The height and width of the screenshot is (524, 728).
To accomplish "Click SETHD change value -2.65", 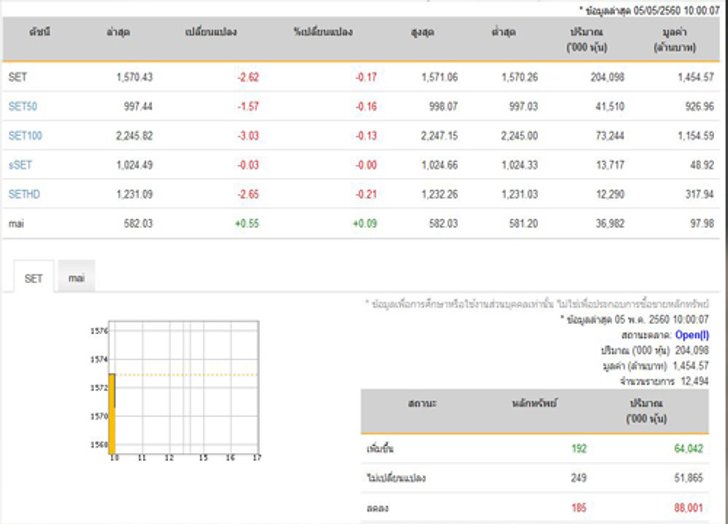I will (x=248, y=194).
